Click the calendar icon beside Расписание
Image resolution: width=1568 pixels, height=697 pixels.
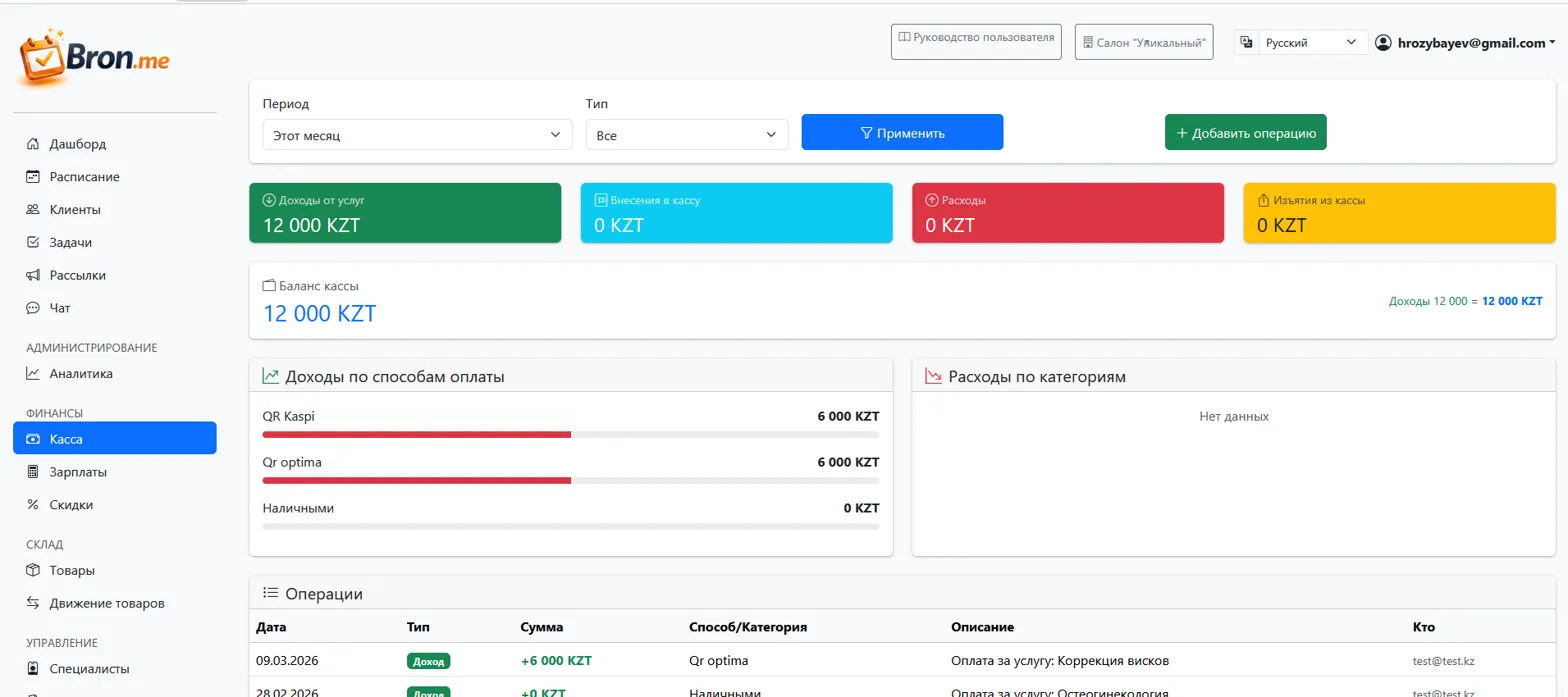coord(33,177)
